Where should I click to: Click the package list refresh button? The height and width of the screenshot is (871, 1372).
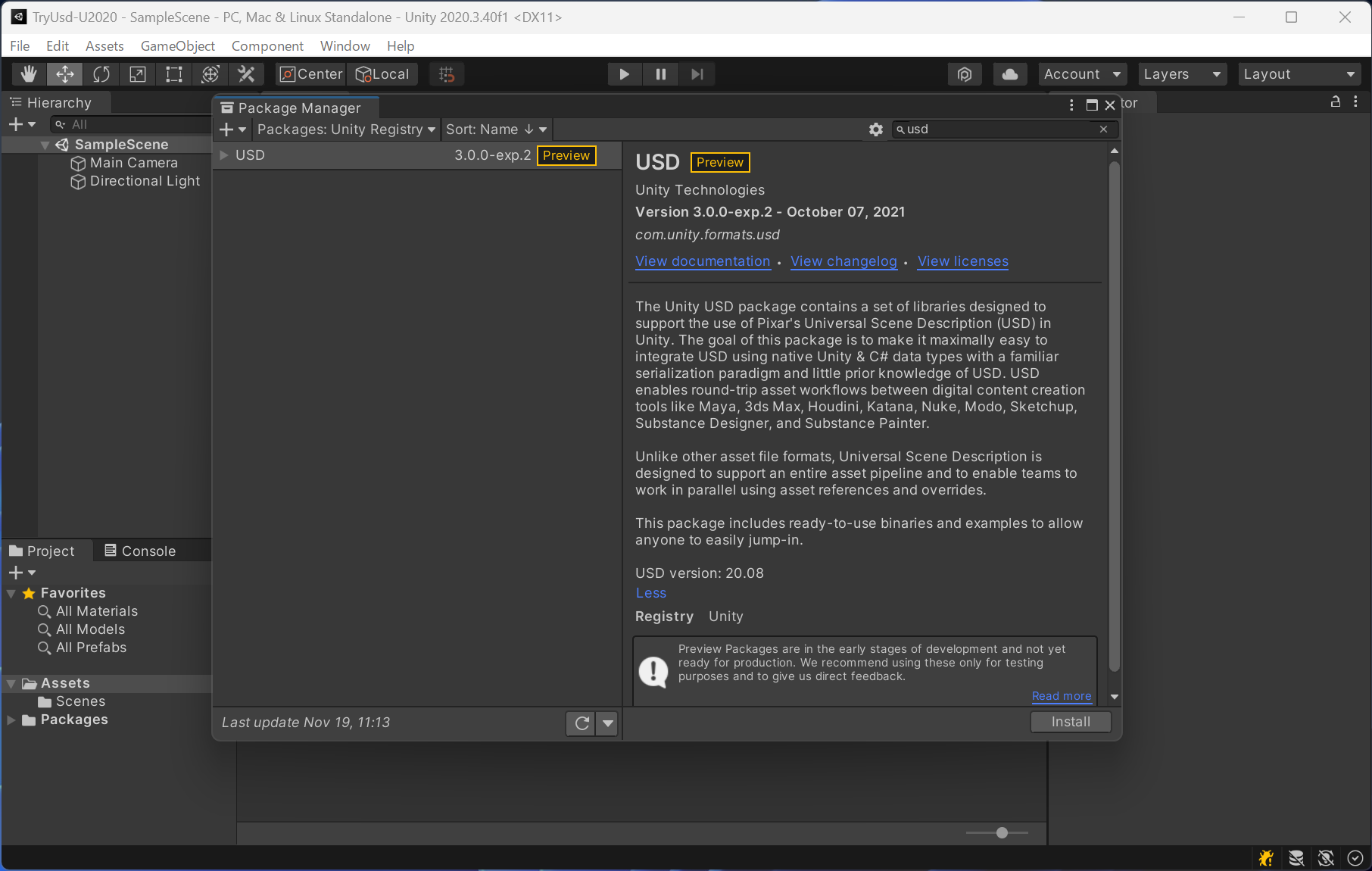pos(582,723)
